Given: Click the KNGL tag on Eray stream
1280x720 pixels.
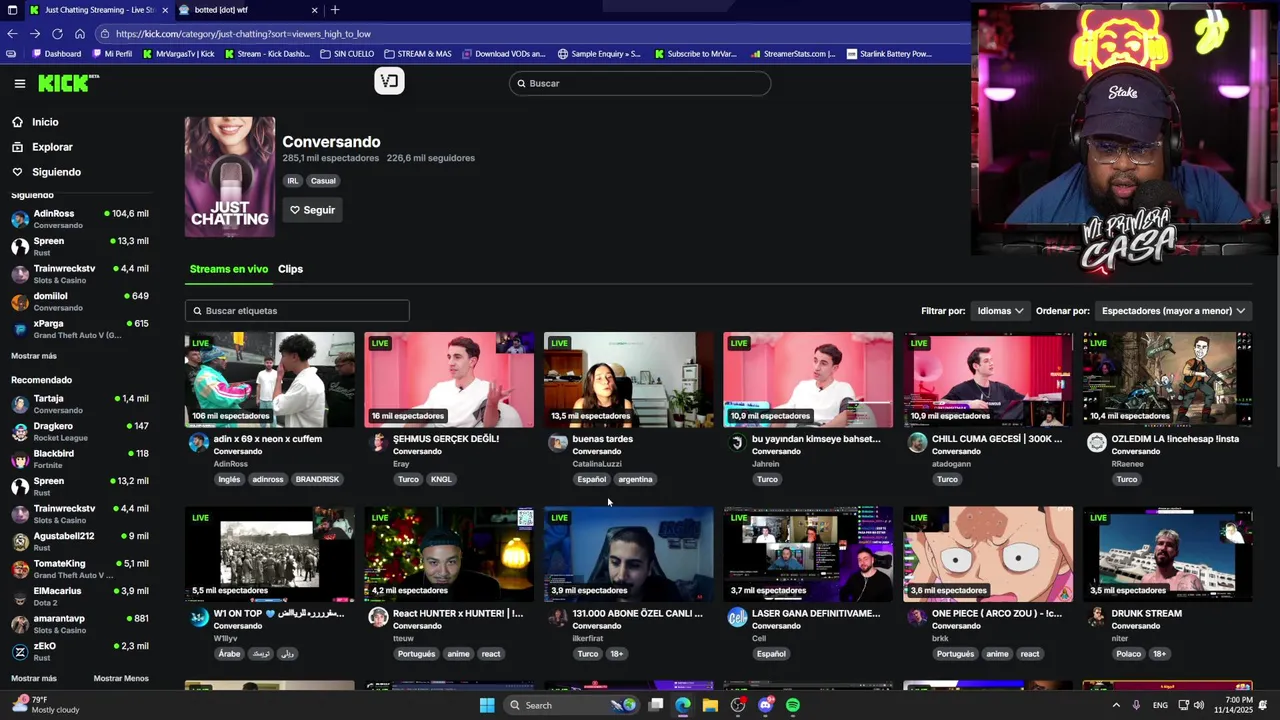Looking at the screenshot, I should point(441,479).
